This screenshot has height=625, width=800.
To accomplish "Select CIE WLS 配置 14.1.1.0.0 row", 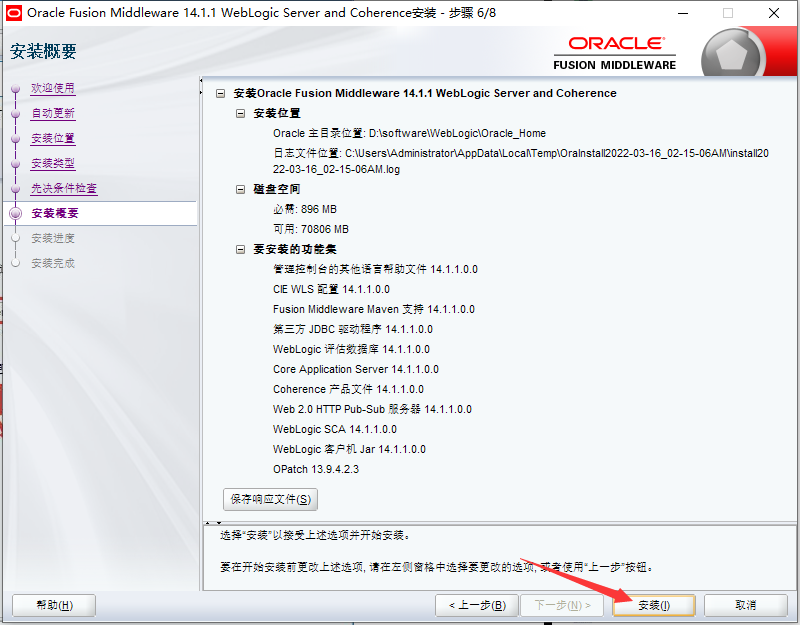I will tap(331, 289).
